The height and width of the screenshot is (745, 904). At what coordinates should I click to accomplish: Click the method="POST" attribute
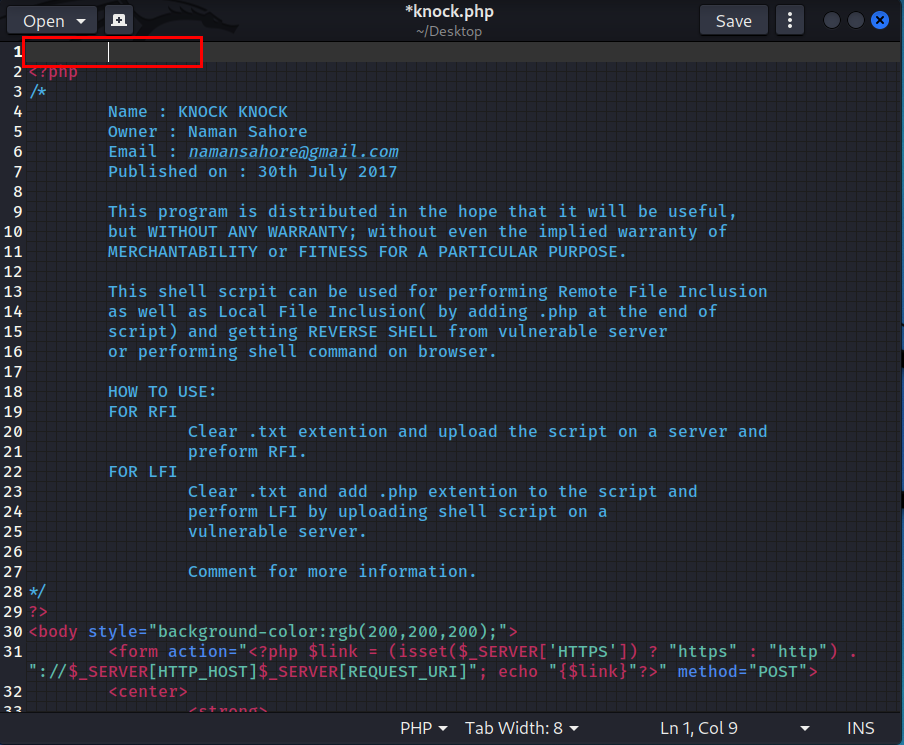tap(747, 672)
